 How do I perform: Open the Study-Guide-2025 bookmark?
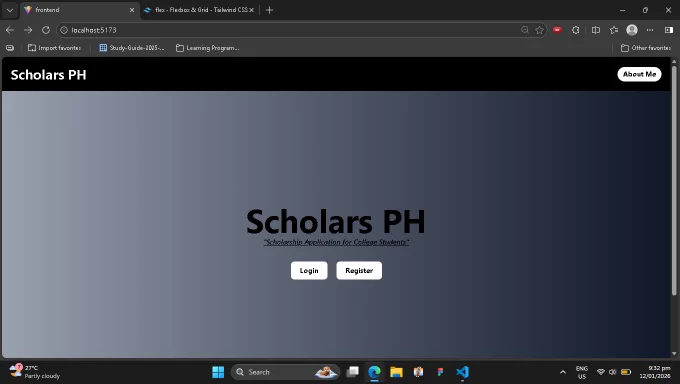(132, 48)
